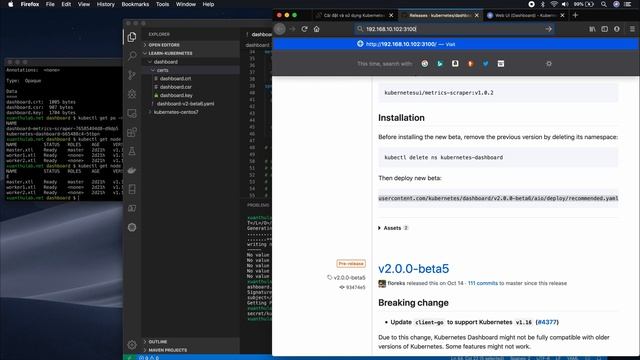The width and height of the screenshot is (640, 360).
Task: Open the Bookmarks menu
Action: [x=135, y=4]
